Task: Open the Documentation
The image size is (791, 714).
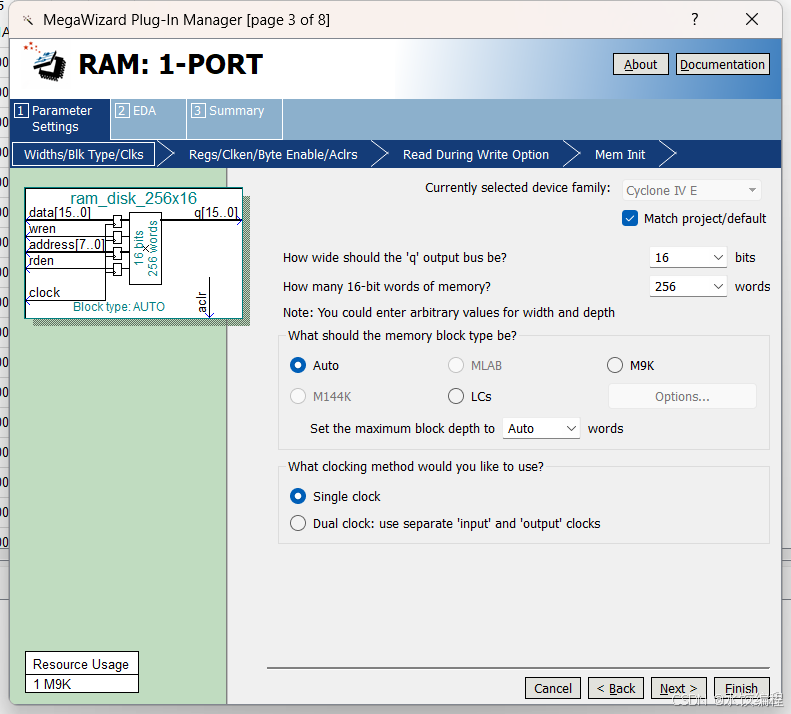Action: [722, 65]
